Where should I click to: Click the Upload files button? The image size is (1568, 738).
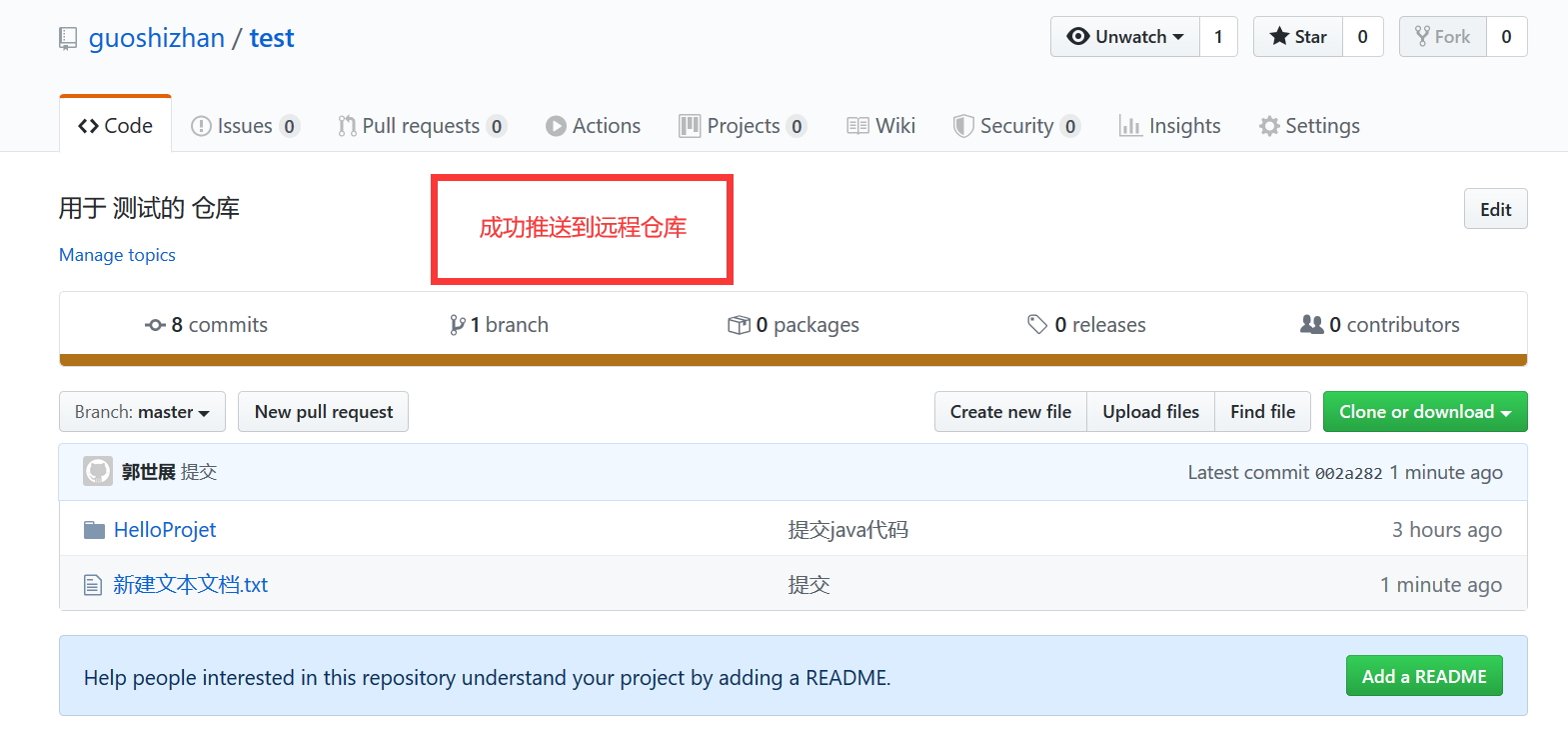click(x=1150, y=412)
